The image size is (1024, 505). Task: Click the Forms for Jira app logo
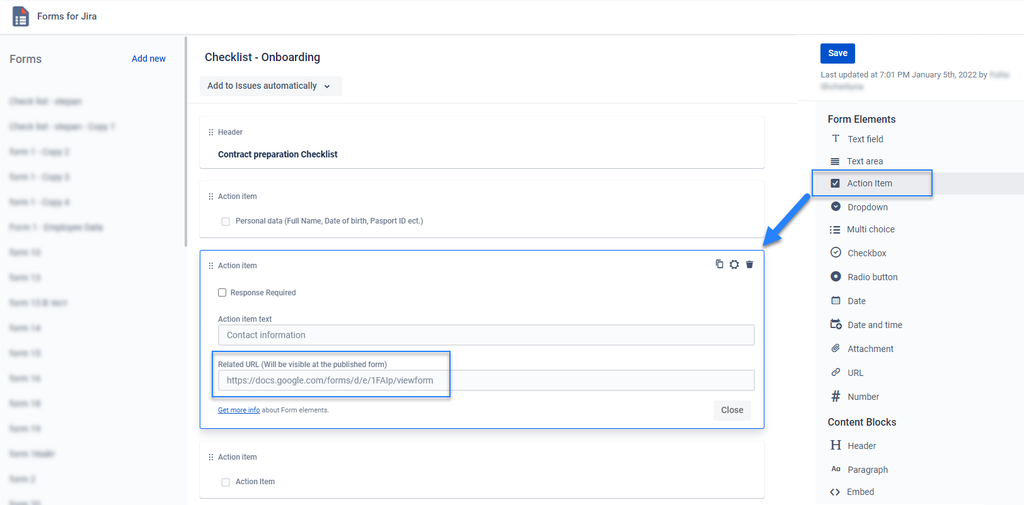point(21,16)
